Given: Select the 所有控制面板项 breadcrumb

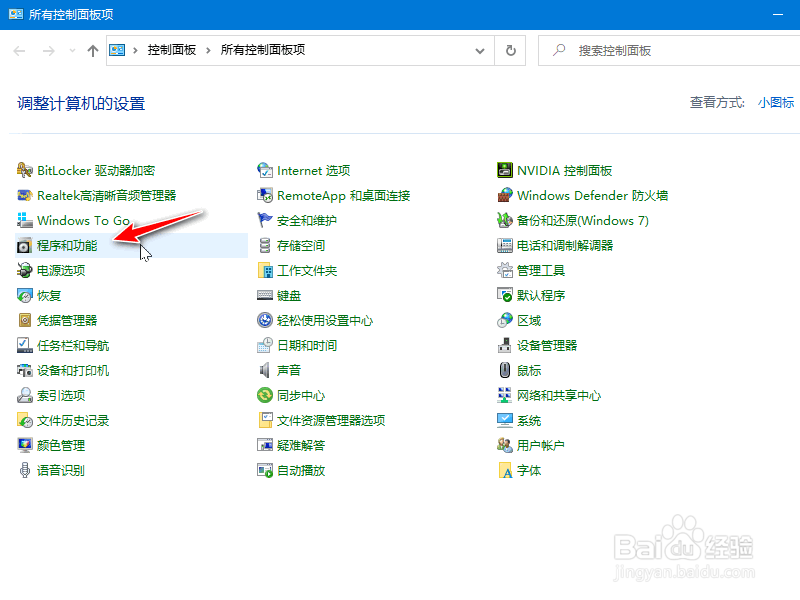Looking at the screenshot, I should 263,50.
